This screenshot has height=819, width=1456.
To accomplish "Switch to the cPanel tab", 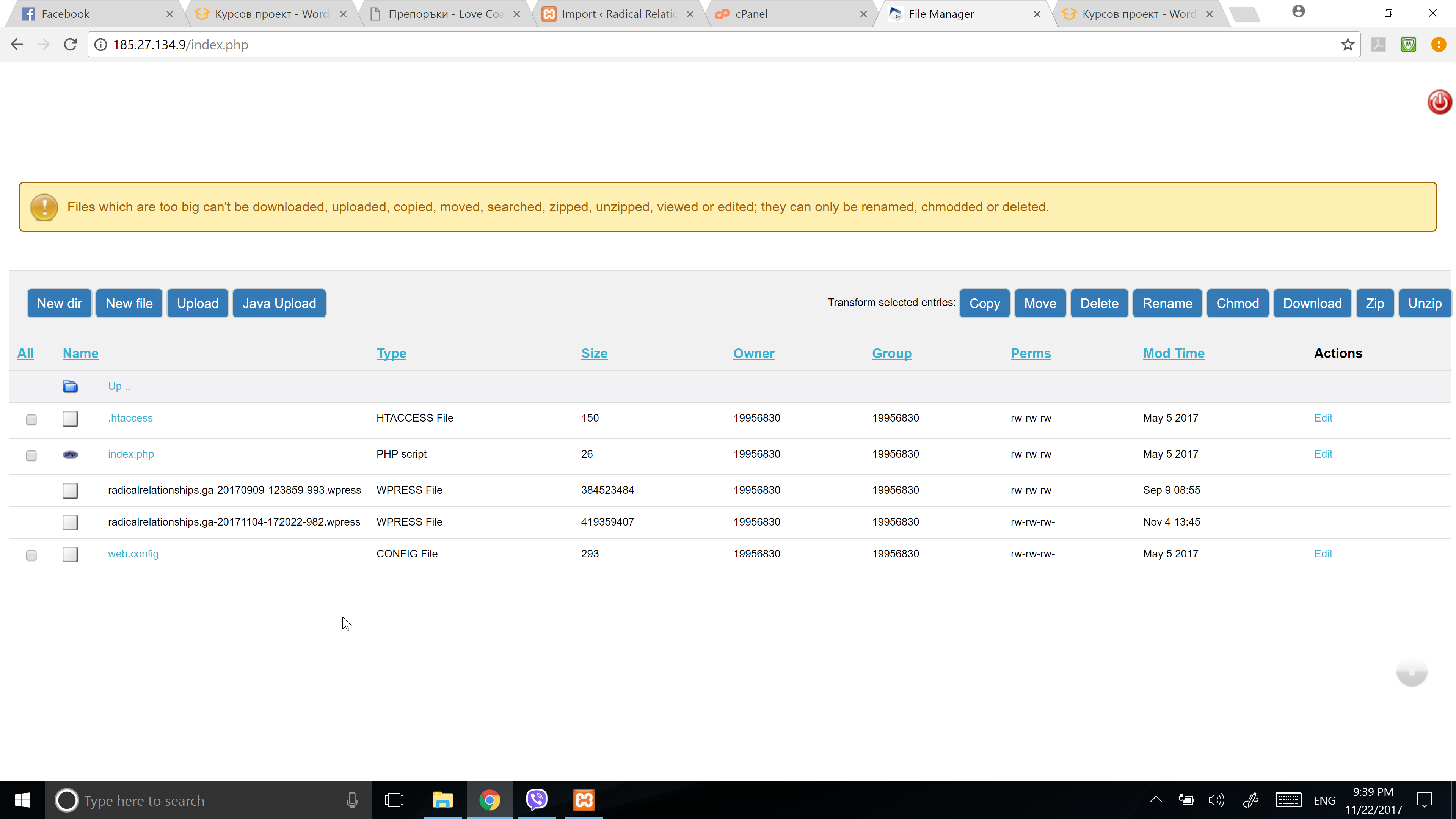I will 791,14.
